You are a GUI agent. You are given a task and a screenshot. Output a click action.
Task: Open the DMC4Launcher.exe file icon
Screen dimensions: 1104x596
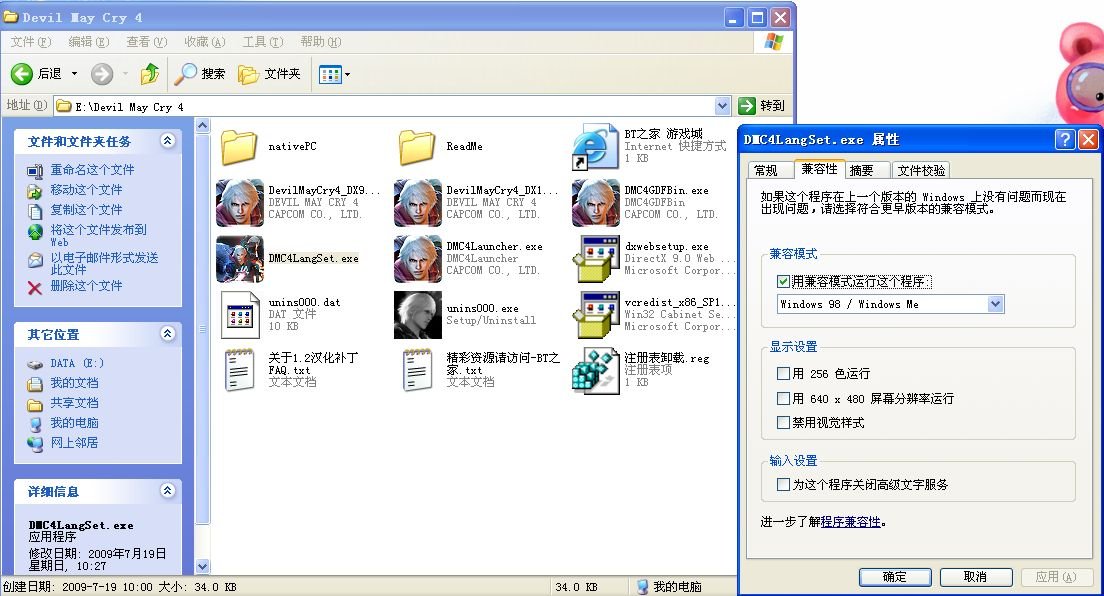(x=418, y=259)
